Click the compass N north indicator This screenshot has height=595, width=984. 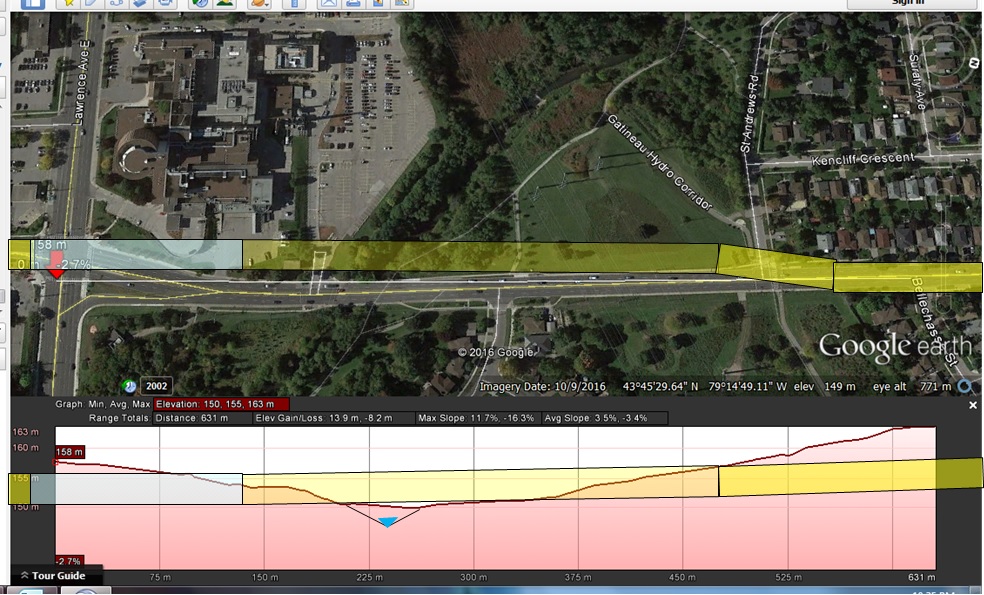coord(973,63)
